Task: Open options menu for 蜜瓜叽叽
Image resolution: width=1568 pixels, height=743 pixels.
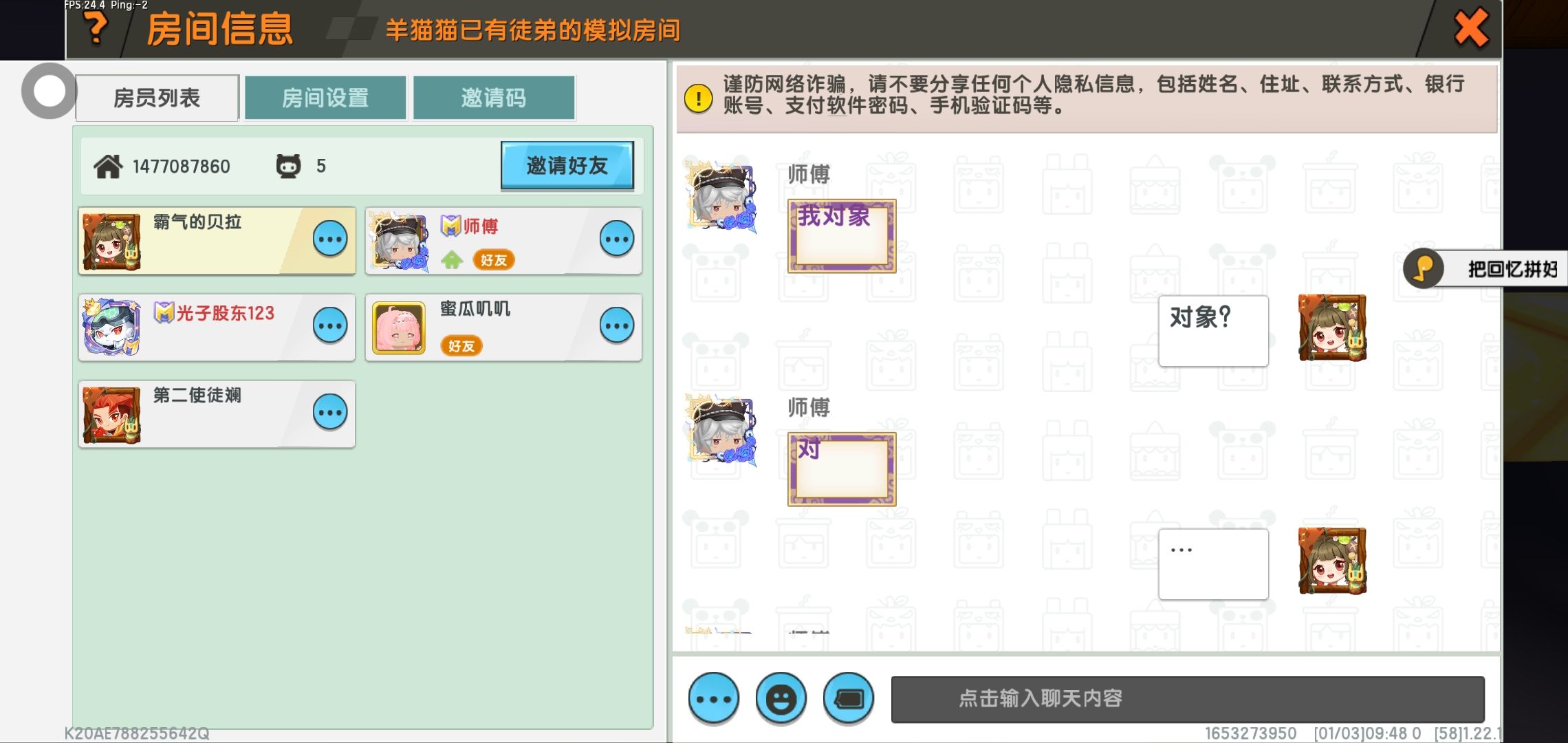Action: (x=617, y=326)
